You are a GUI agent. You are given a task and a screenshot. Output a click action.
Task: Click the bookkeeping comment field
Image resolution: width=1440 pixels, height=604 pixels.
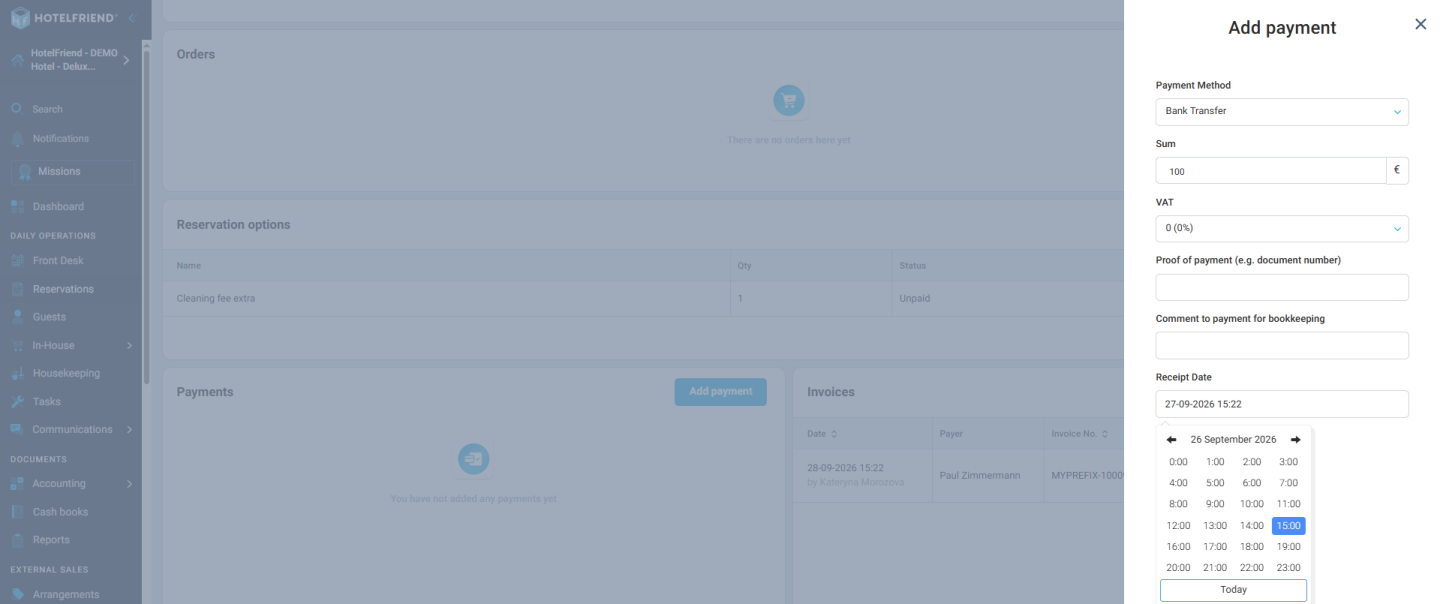coord(1282,346)
